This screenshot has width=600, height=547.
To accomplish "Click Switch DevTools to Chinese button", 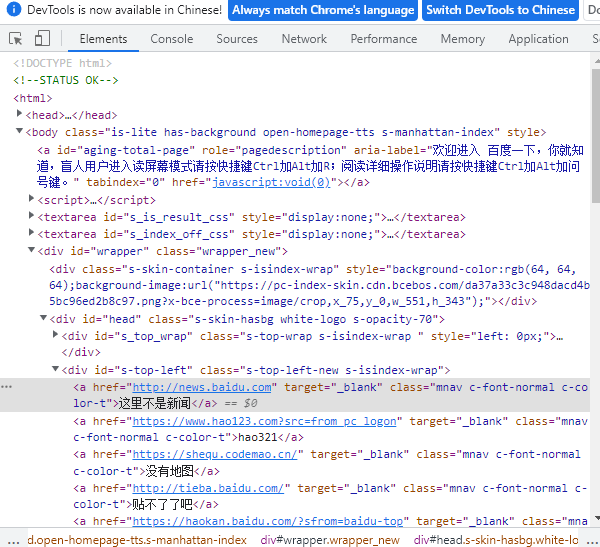I will coord(501,10).
